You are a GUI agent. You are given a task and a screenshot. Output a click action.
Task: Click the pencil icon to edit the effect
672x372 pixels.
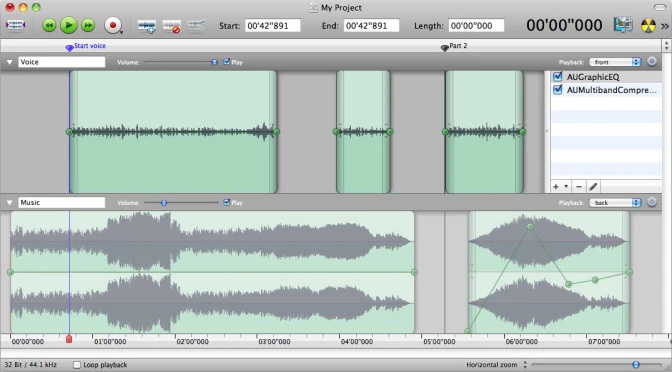click(593, 186)
